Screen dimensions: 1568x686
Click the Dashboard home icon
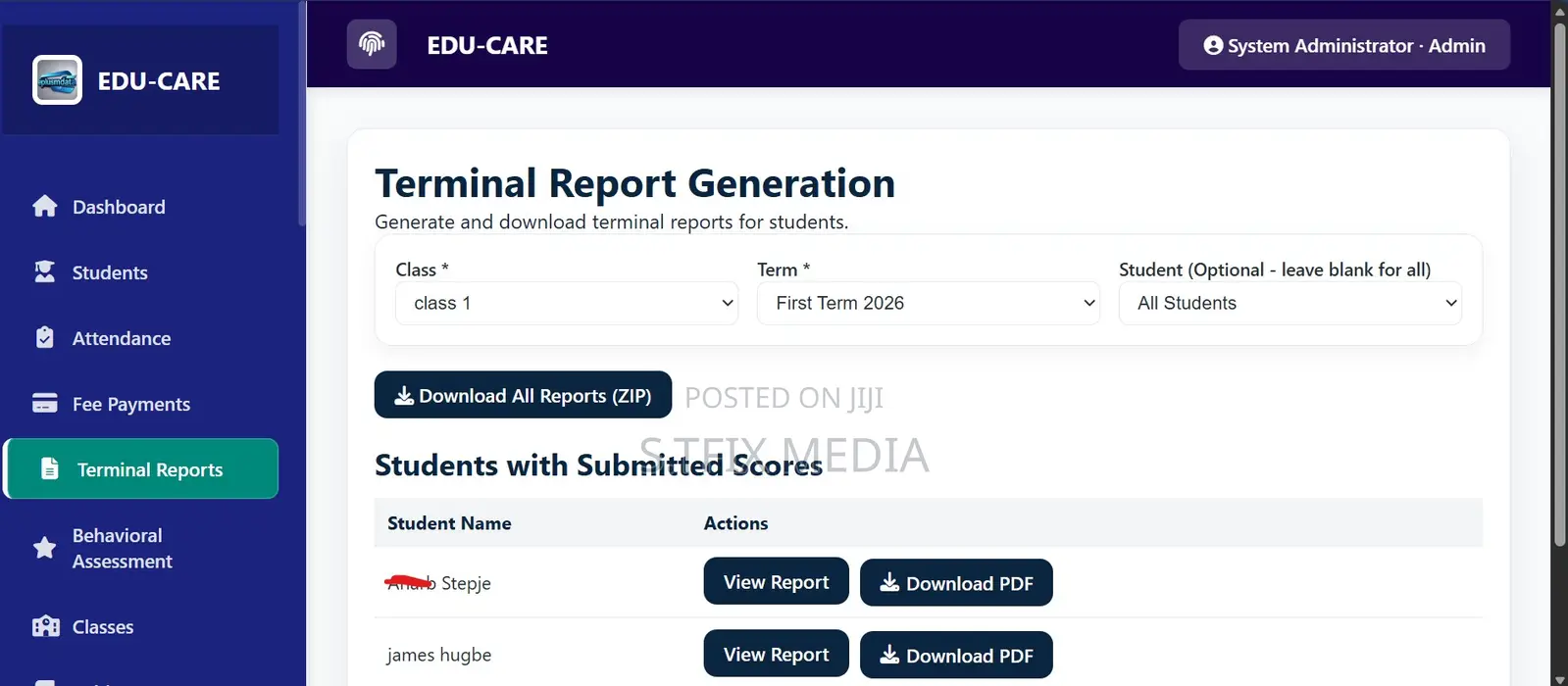click(x=45, y=206)
